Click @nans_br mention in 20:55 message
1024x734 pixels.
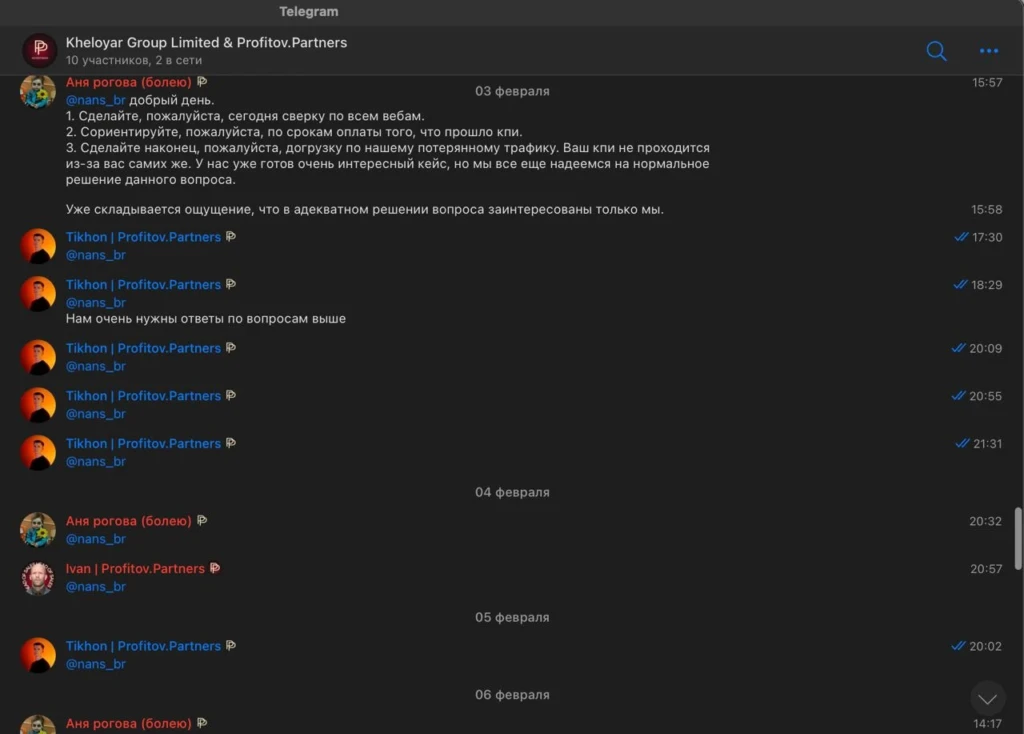[x=95, y=413]
